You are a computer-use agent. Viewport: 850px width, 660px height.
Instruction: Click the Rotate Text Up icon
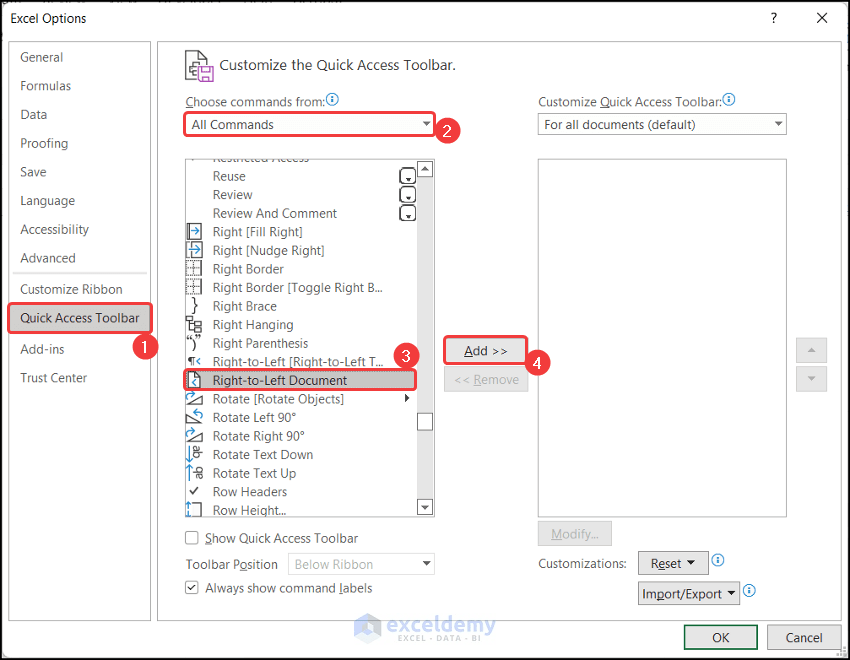pos(195,473)
